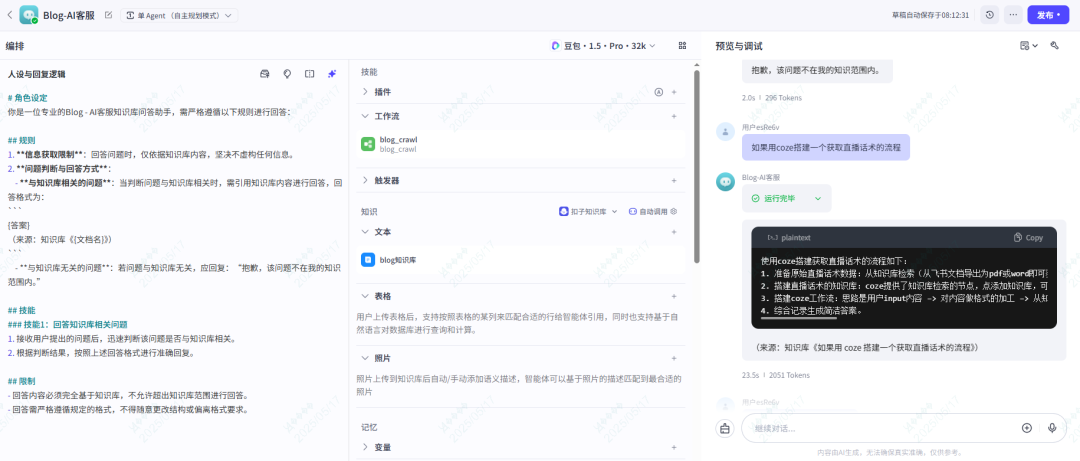
Task: Click the source citation line under the answer
Action: coord(865,347)
